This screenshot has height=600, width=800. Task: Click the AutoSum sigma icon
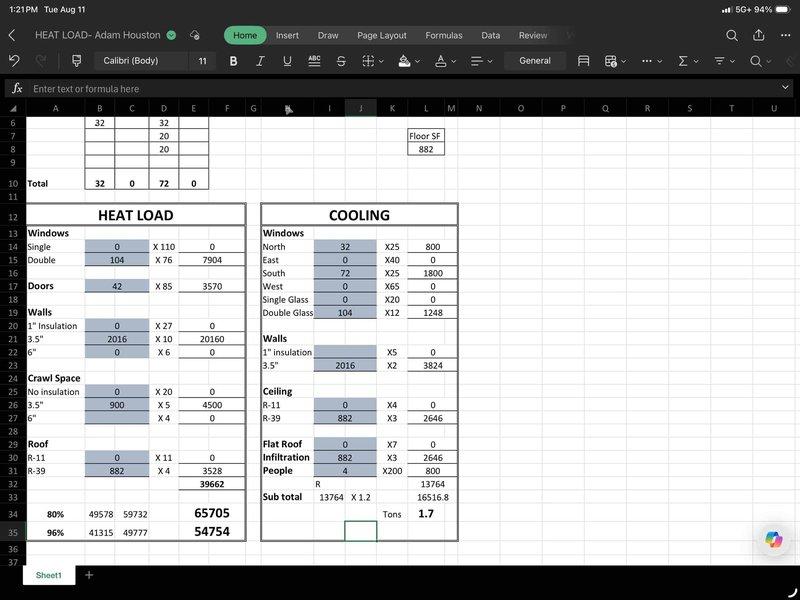683,61
